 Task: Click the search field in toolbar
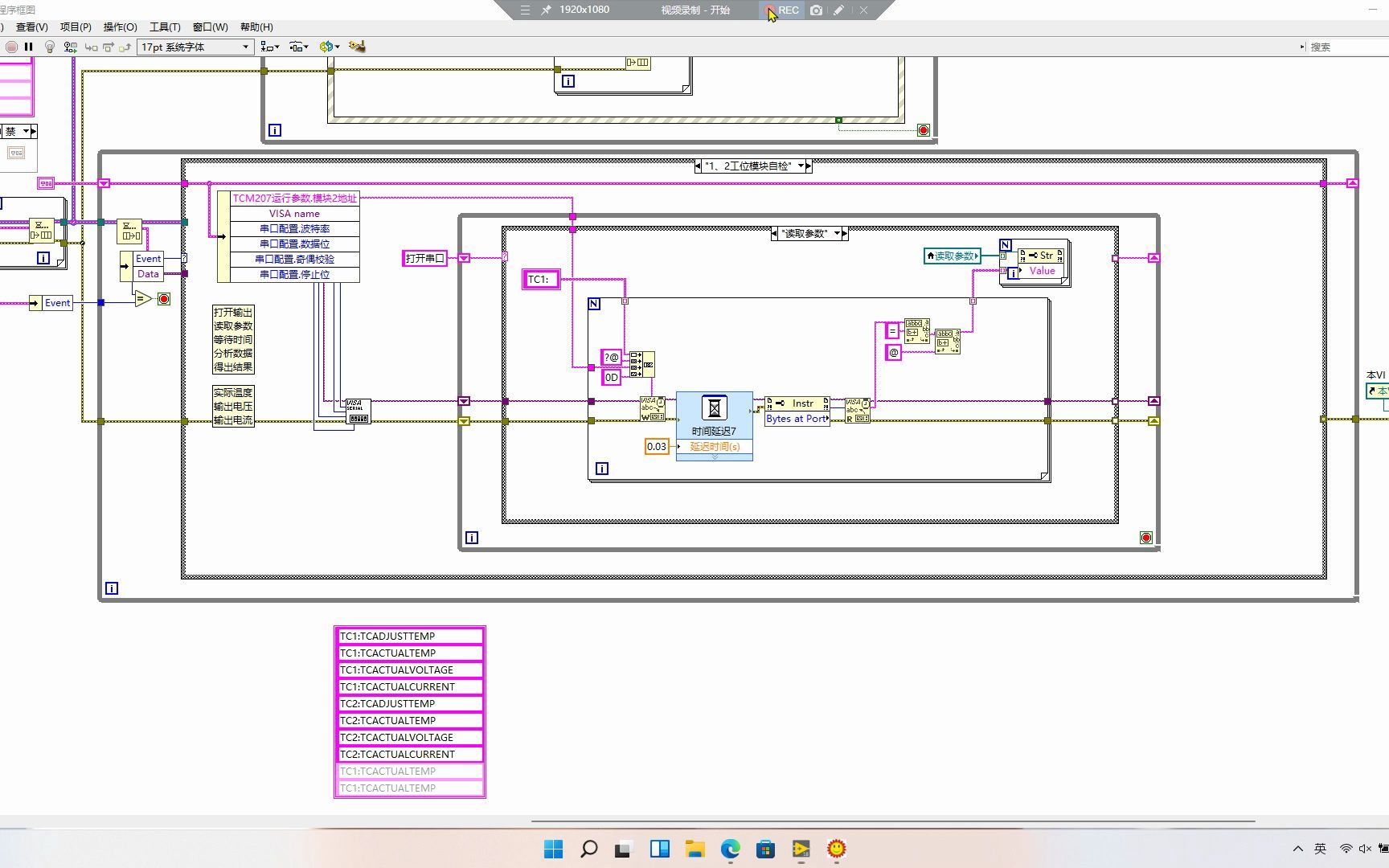pyautogui.click(x=1346, y=47)
